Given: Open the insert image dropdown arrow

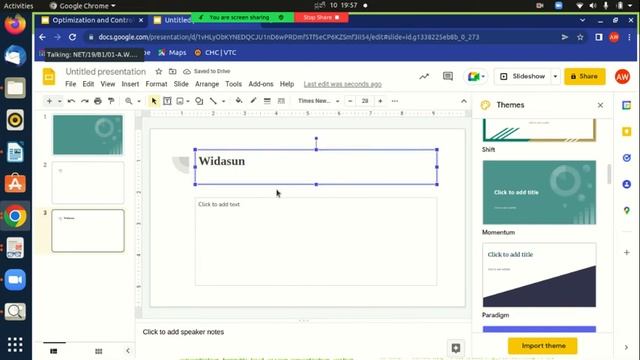Looking at the screenshot, I should pyautogui.click(x=188, y=101).
